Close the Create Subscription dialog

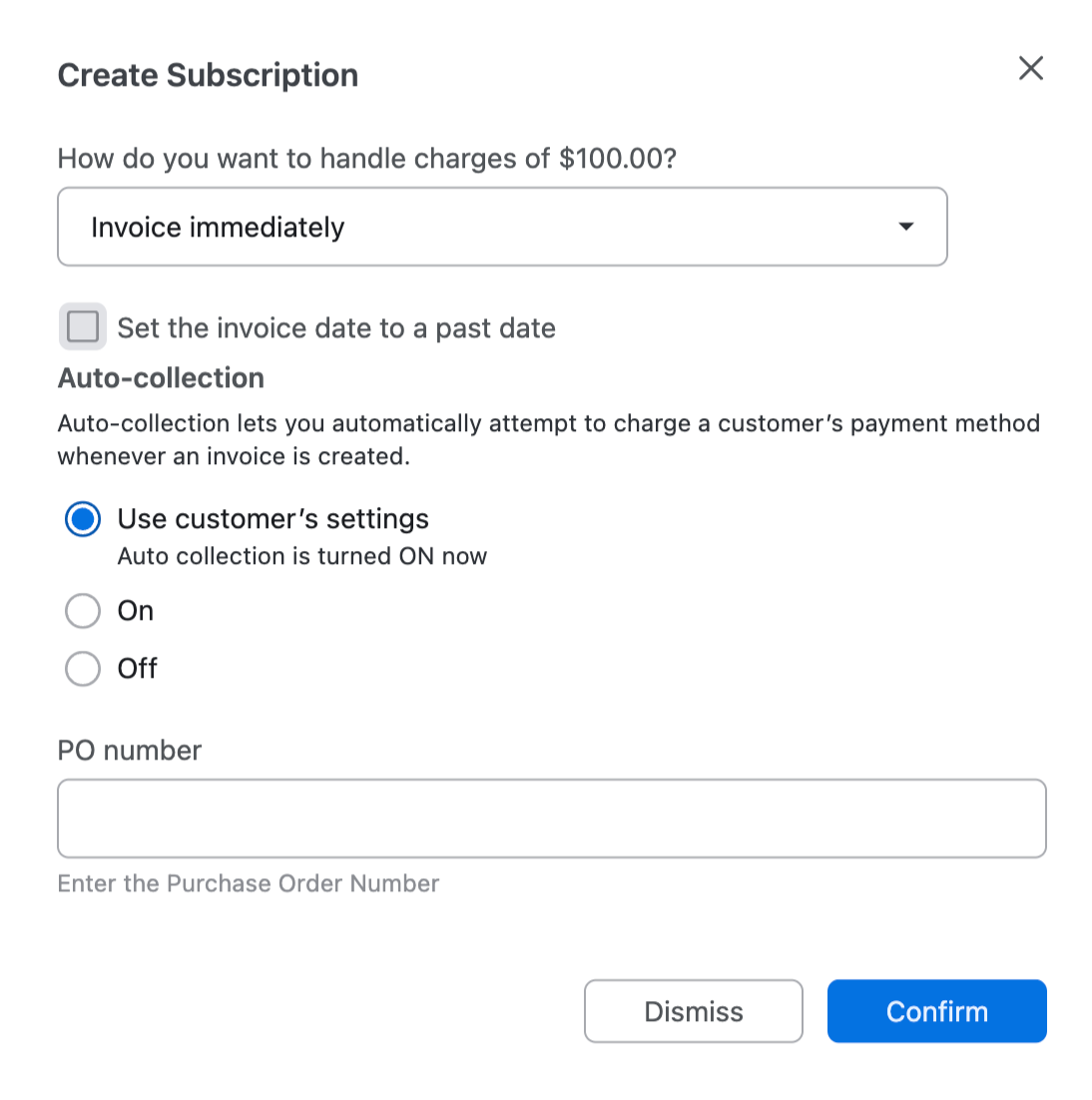pyautogui.click(x=1030, y=68)
